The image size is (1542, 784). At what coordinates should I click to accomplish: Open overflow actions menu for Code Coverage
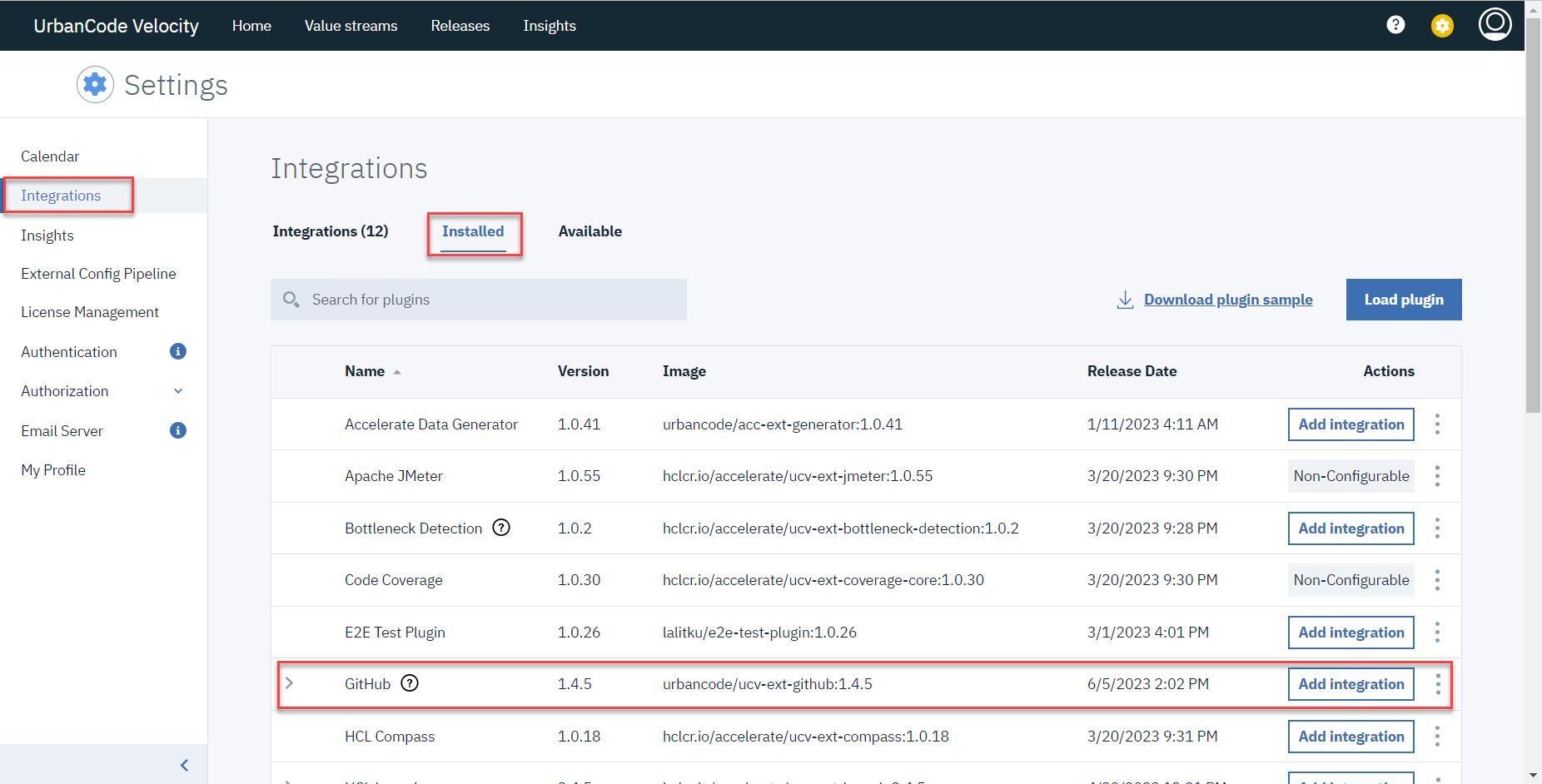(x=1437, y=580)
